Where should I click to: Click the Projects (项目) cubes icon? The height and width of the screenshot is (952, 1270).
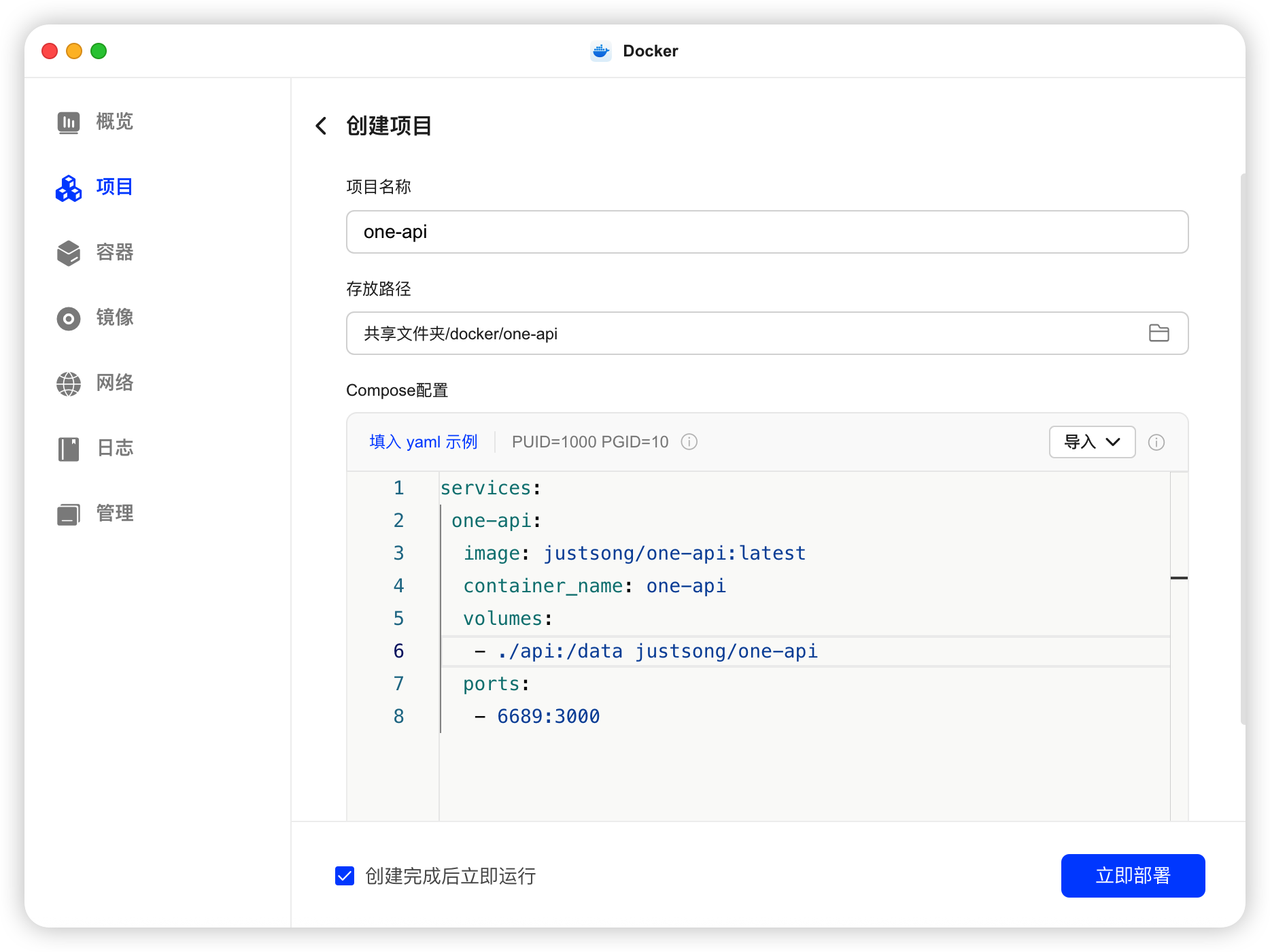69,188
